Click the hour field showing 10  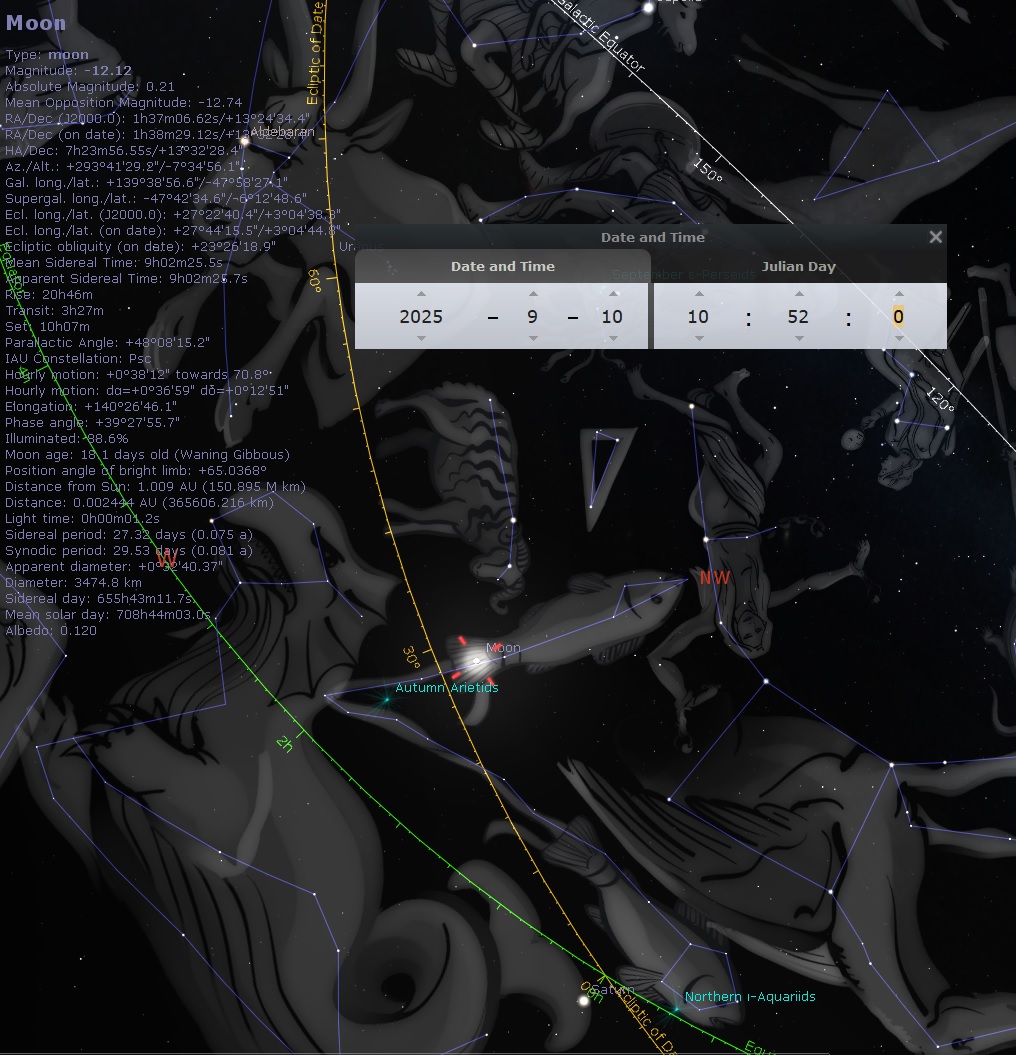pyautogui.click(x=698, y=316)
